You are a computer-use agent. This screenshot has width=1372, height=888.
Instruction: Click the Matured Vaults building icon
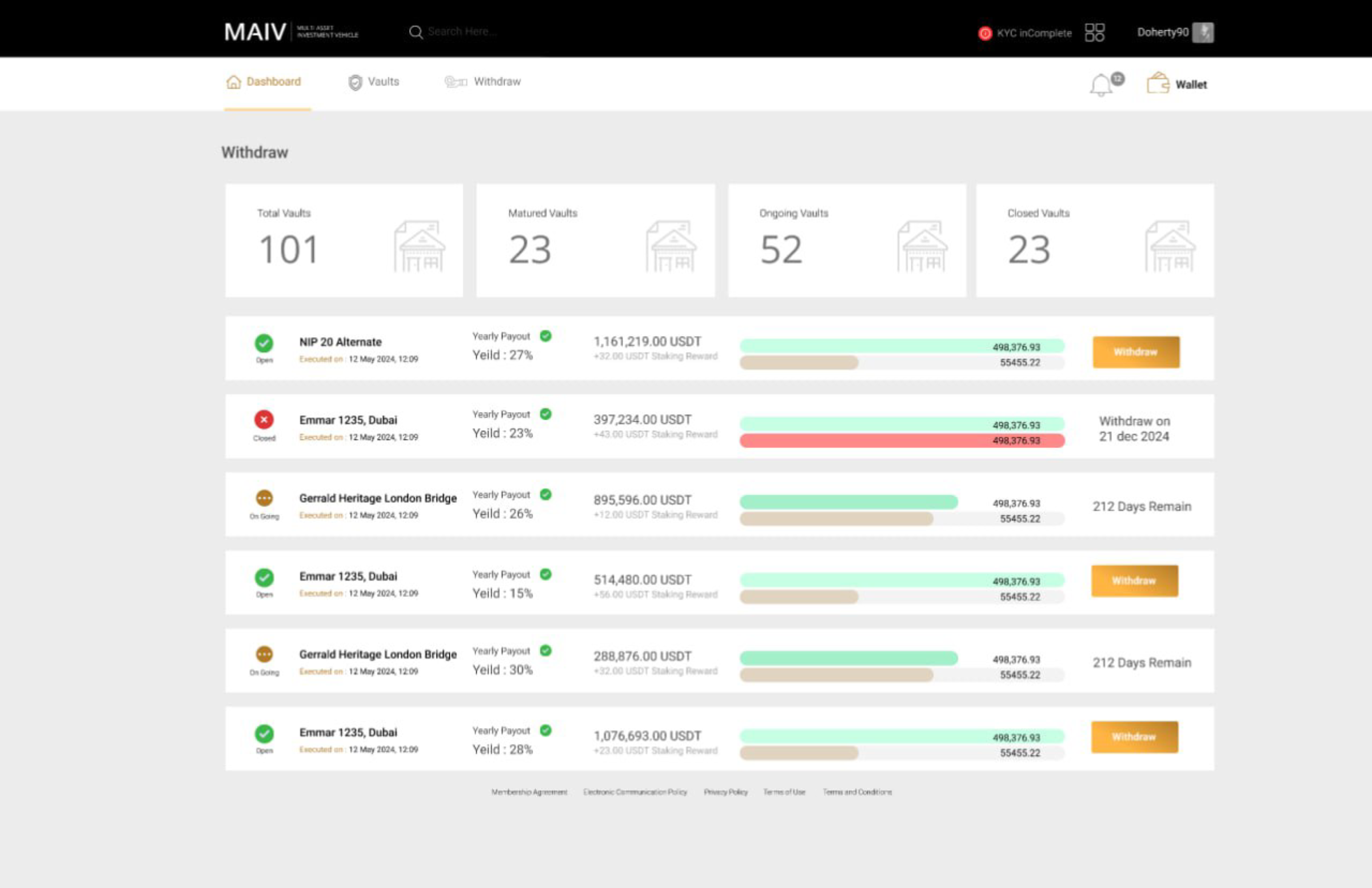click(671, 246)
